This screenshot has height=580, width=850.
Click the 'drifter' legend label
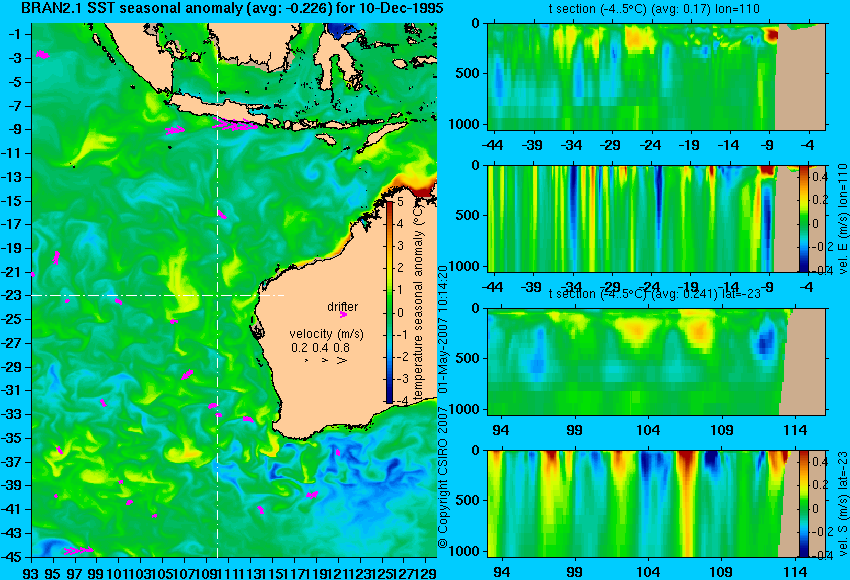tap(343, 307)
